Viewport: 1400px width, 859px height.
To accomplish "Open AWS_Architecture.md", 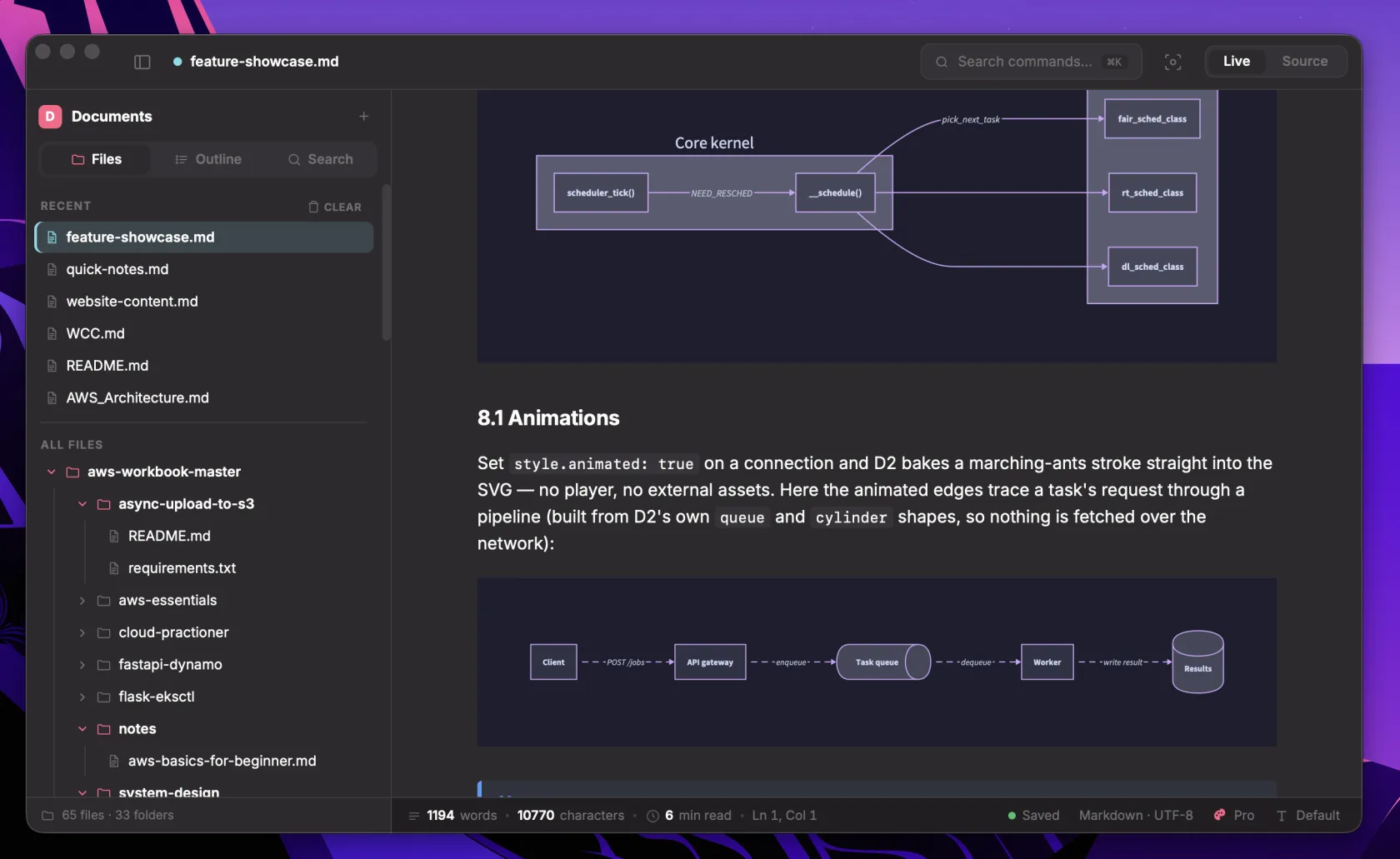I will tap(204, 398).
